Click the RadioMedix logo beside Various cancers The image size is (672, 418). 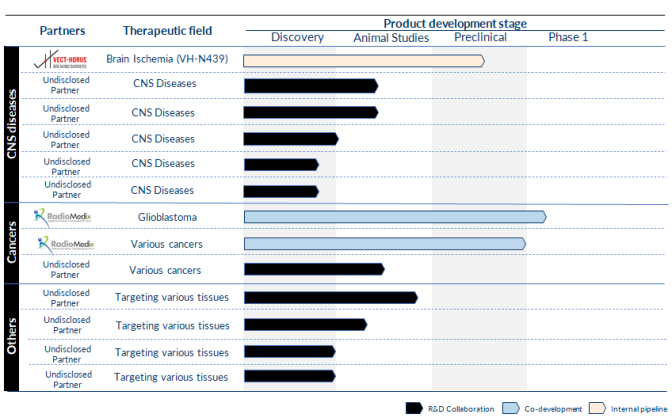(x=66, y=244)
